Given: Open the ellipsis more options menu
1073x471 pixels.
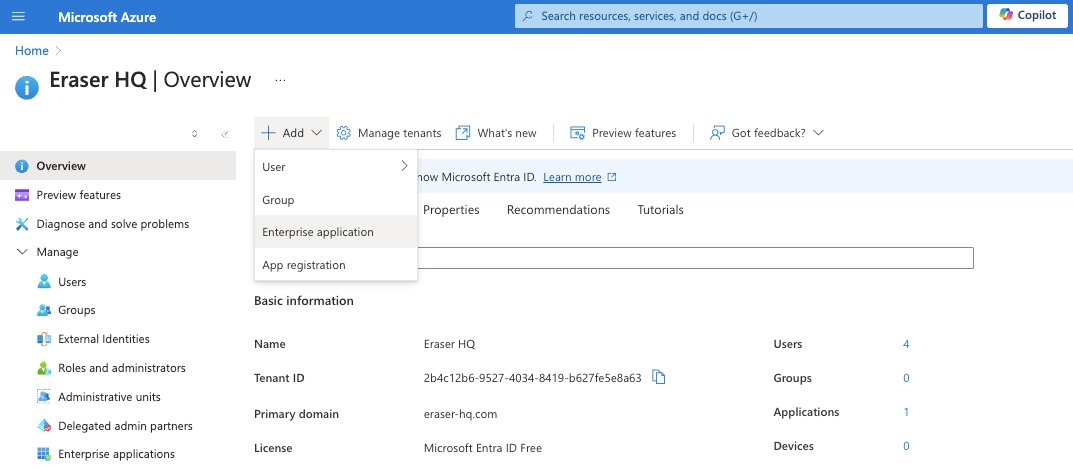Looking at the screenshot, I should pos(280,80).
